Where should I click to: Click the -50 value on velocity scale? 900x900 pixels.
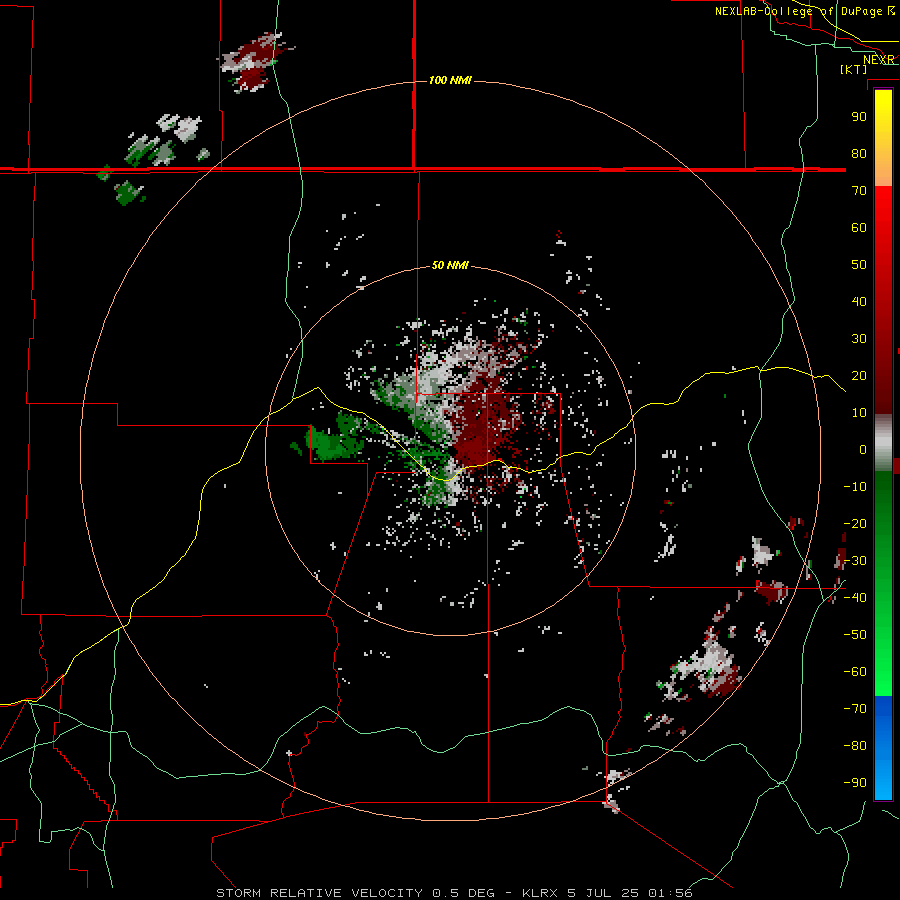pos(855,635)
